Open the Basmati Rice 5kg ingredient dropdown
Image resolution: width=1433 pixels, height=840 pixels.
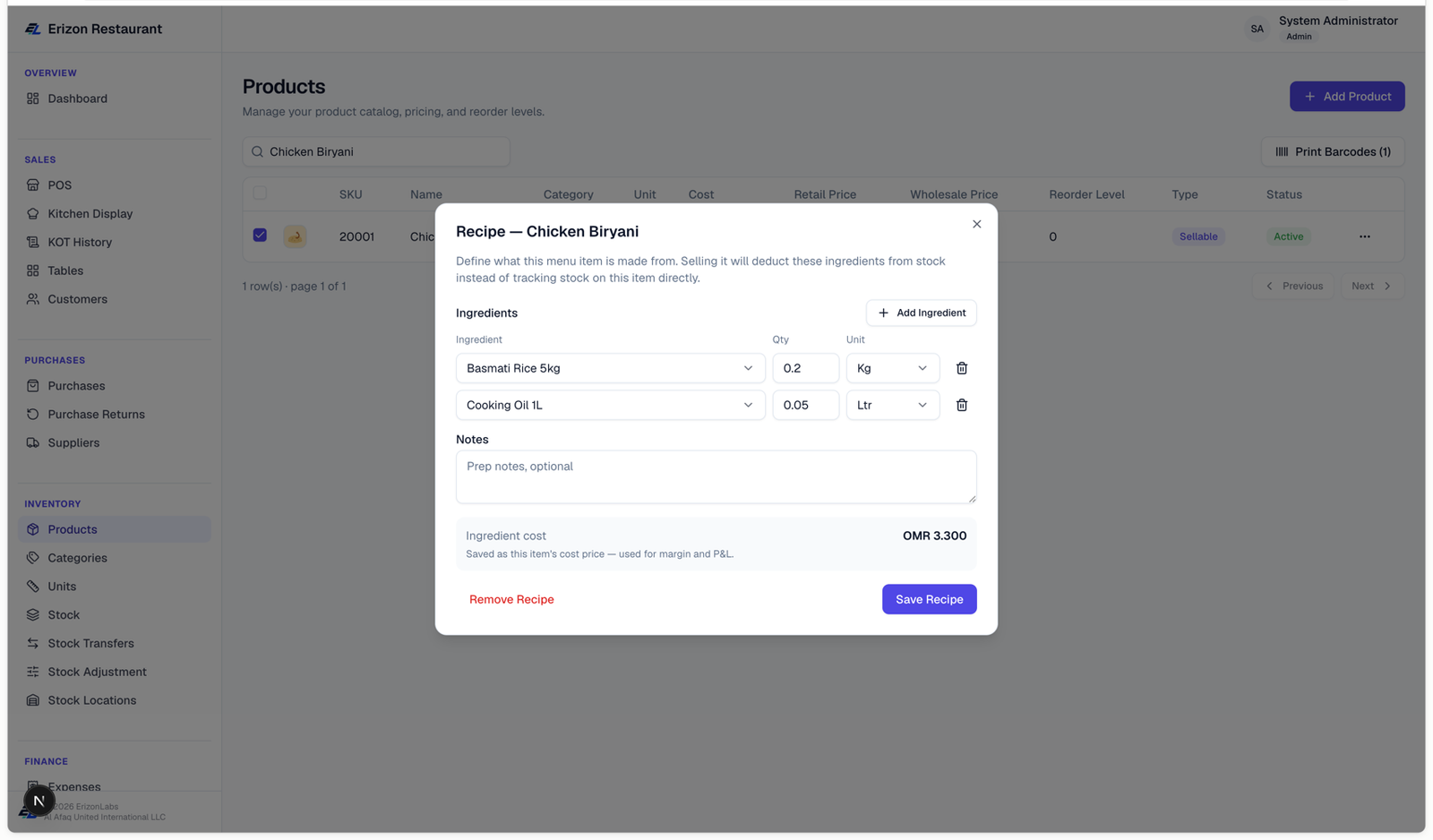coord(611,368)
